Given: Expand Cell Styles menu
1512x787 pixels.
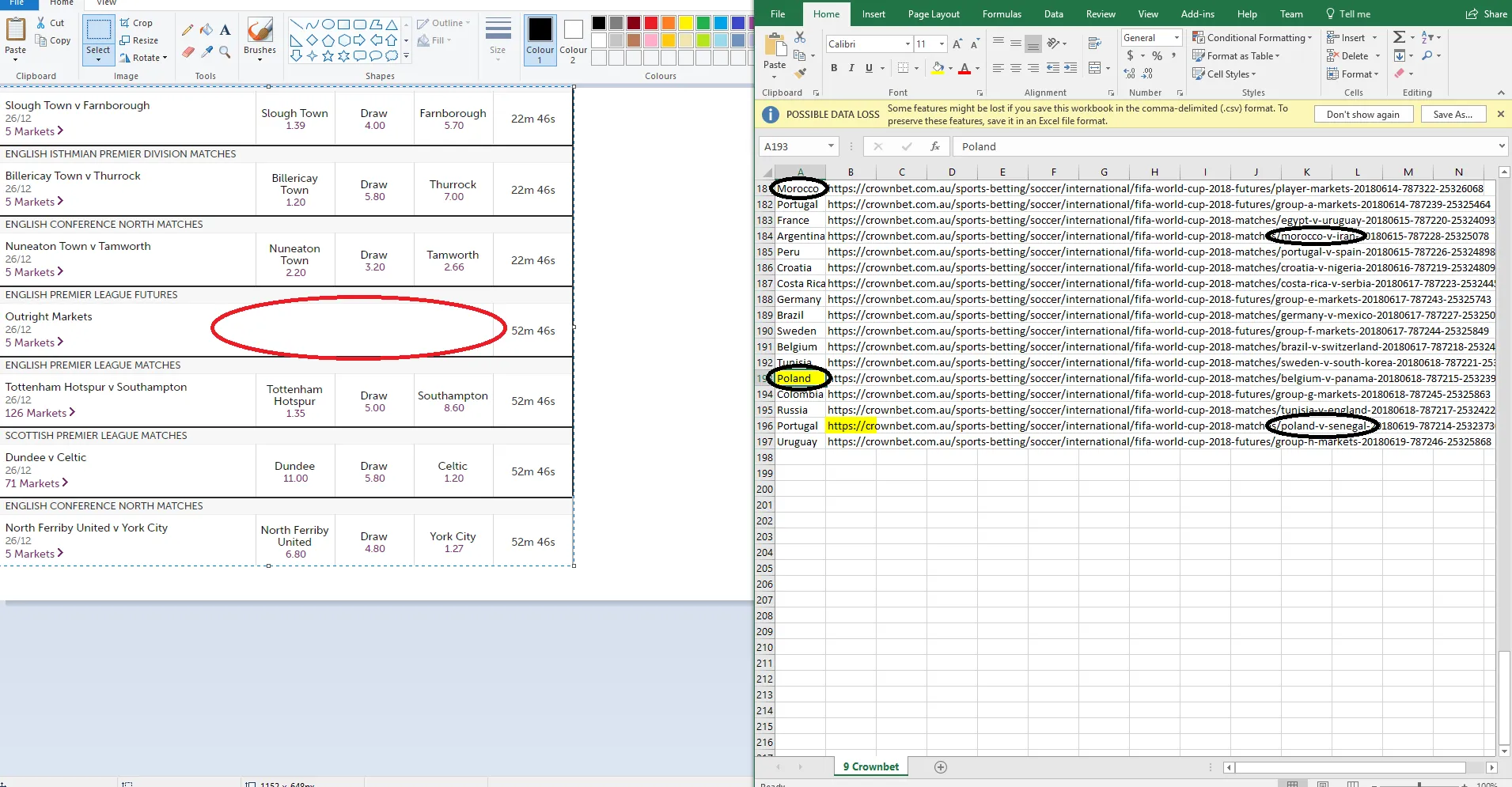Looking at the screenshot, I should (1224, 74).
